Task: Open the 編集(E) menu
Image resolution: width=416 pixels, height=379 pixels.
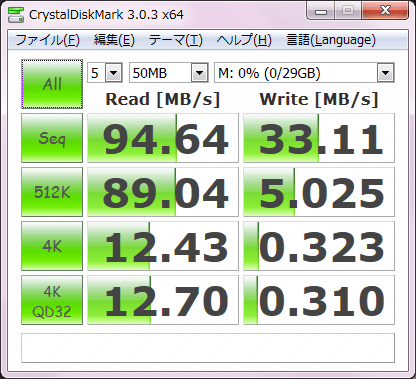Action: coord(114,40)
